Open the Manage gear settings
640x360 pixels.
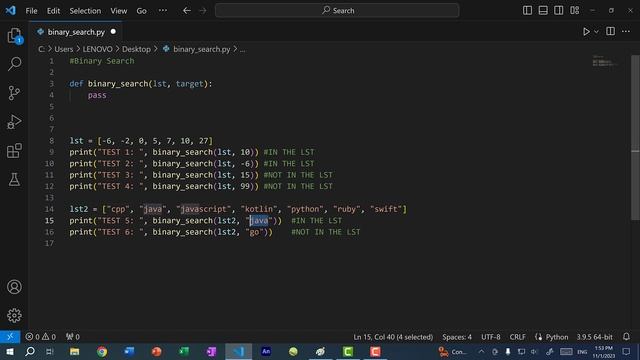pos(14,316)
